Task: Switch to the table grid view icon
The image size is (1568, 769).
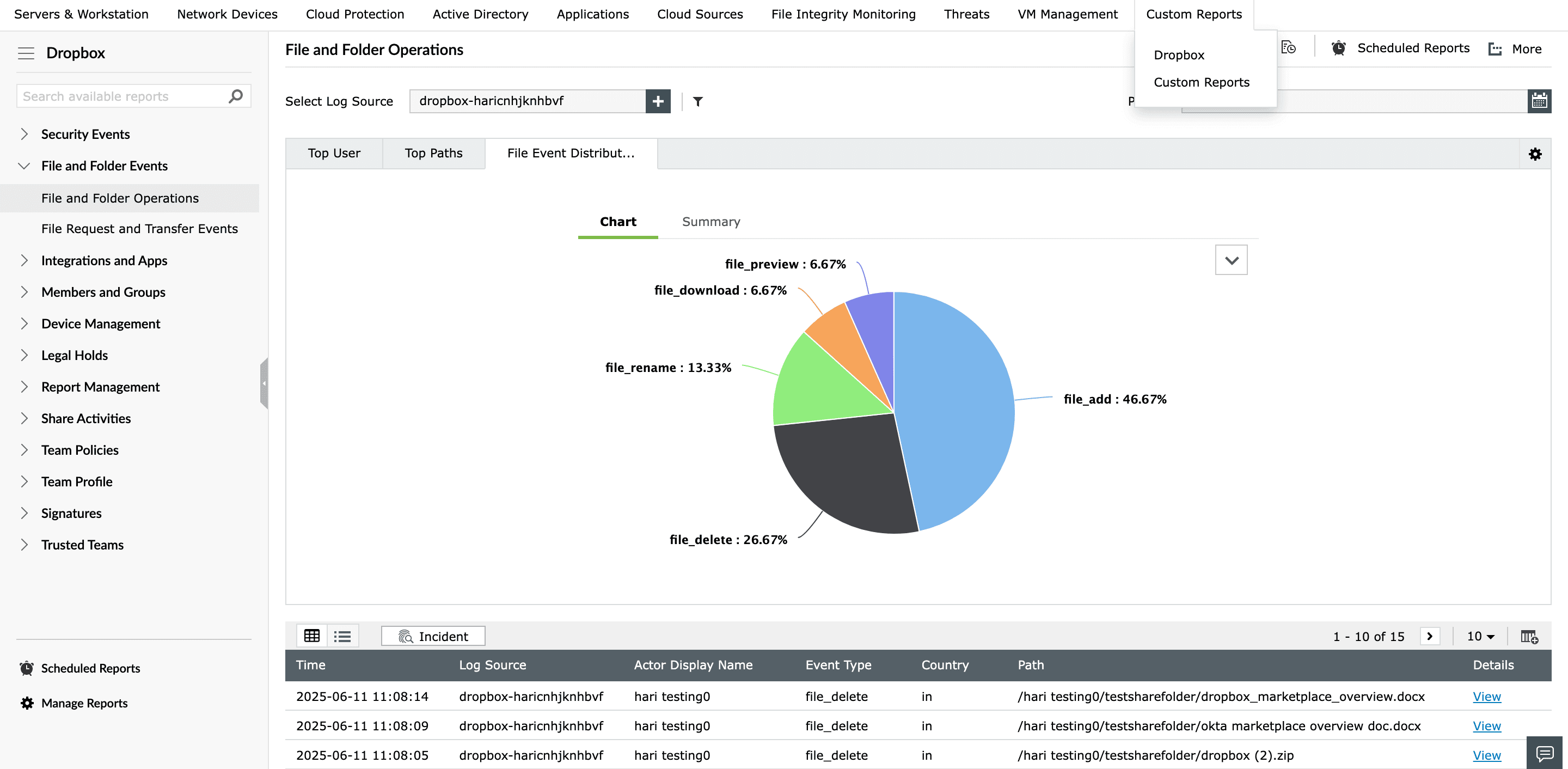Action: coord(313,636)
